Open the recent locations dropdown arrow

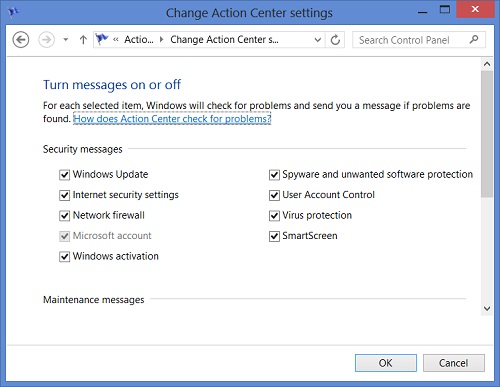click(66, 40)
